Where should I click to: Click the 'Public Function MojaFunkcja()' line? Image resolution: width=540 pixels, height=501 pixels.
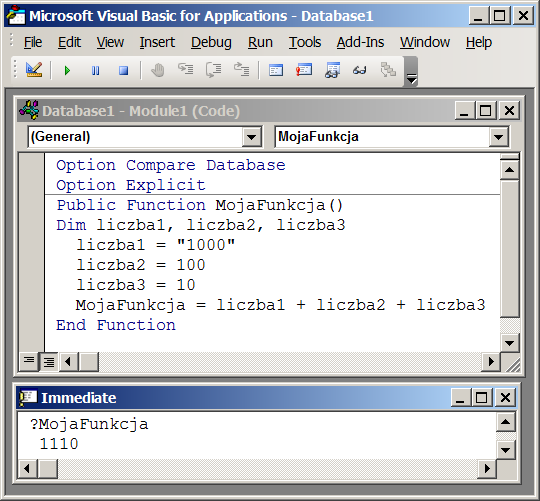[x=200, y=206]
